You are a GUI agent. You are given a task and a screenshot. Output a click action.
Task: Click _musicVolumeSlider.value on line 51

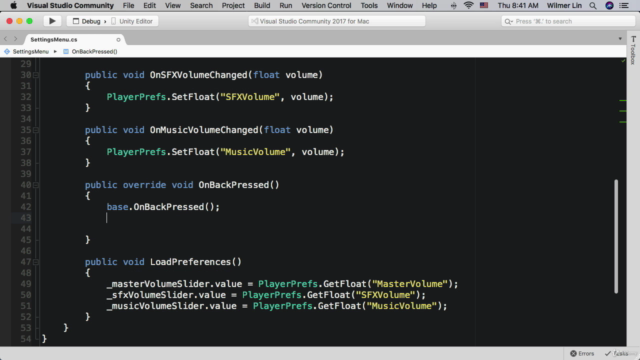(171, 306)
